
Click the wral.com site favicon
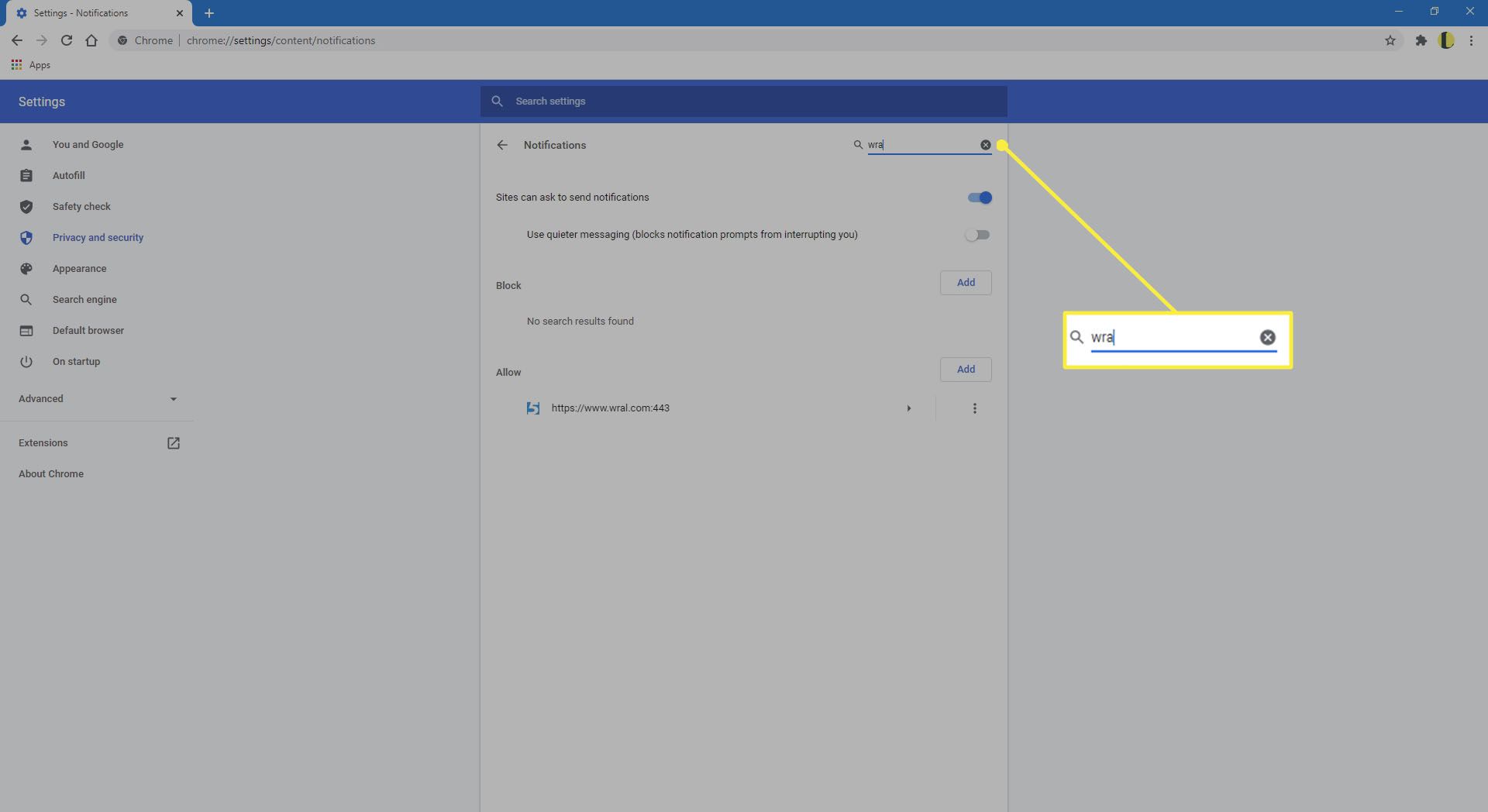[533, 408]
